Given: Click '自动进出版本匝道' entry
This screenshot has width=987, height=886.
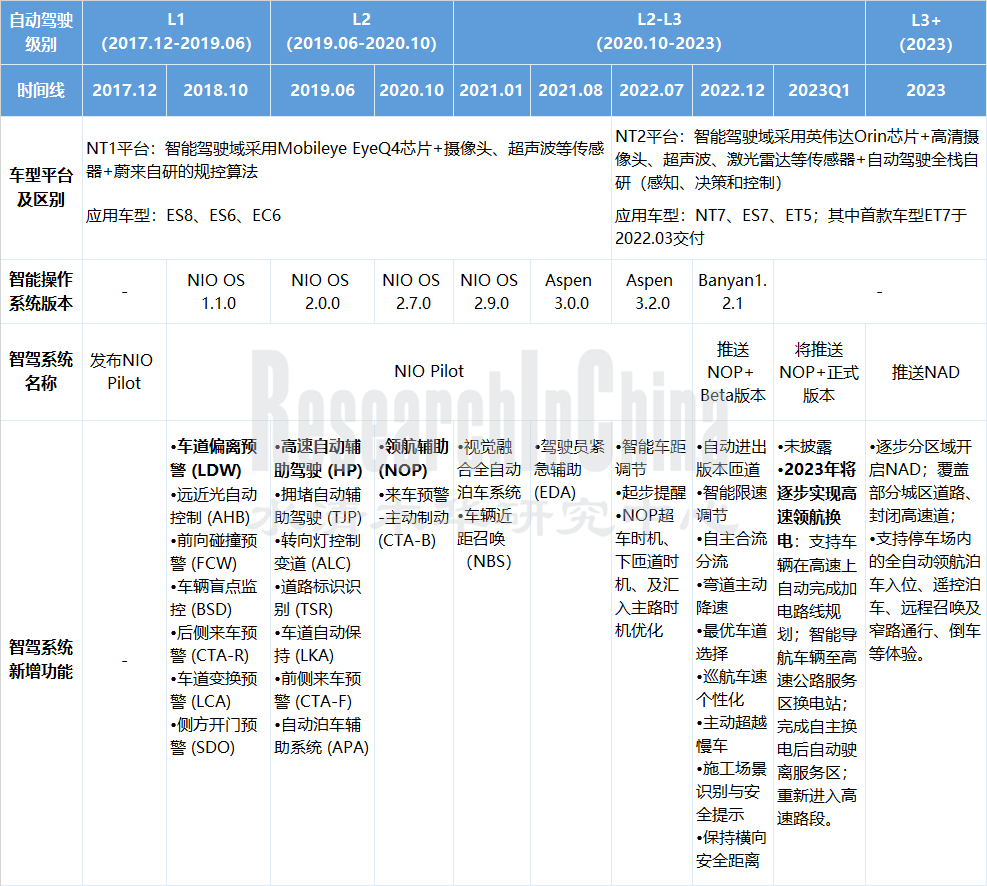Looking at the screenshot, I should click(x=731, y=459).
